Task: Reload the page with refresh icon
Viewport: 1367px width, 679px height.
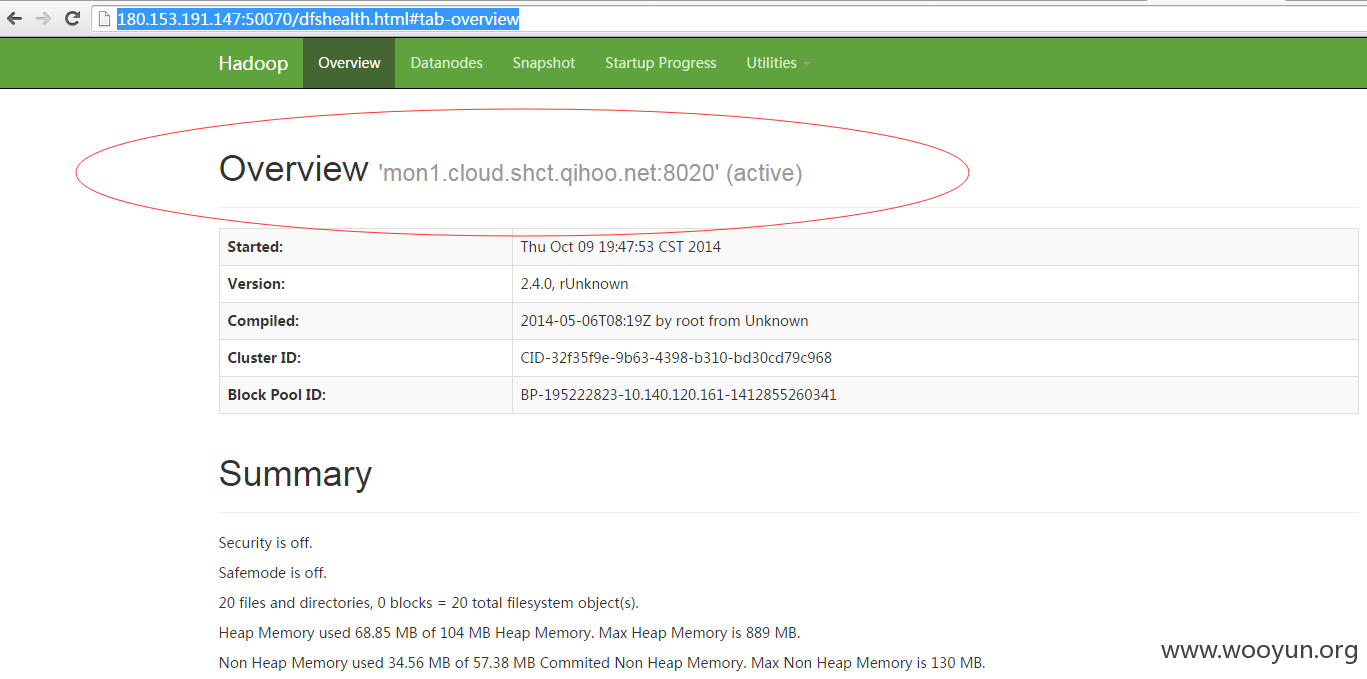Action: [72, 18]
